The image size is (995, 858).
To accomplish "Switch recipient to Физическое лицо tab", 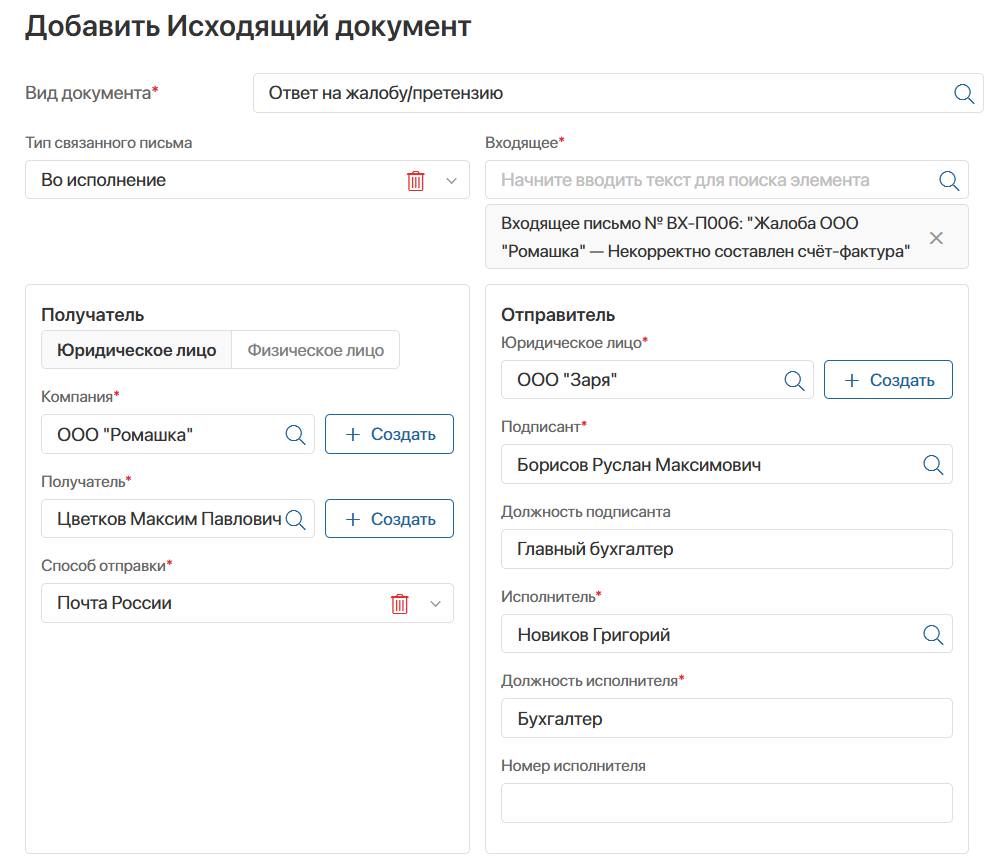I will tap(315, 349).
